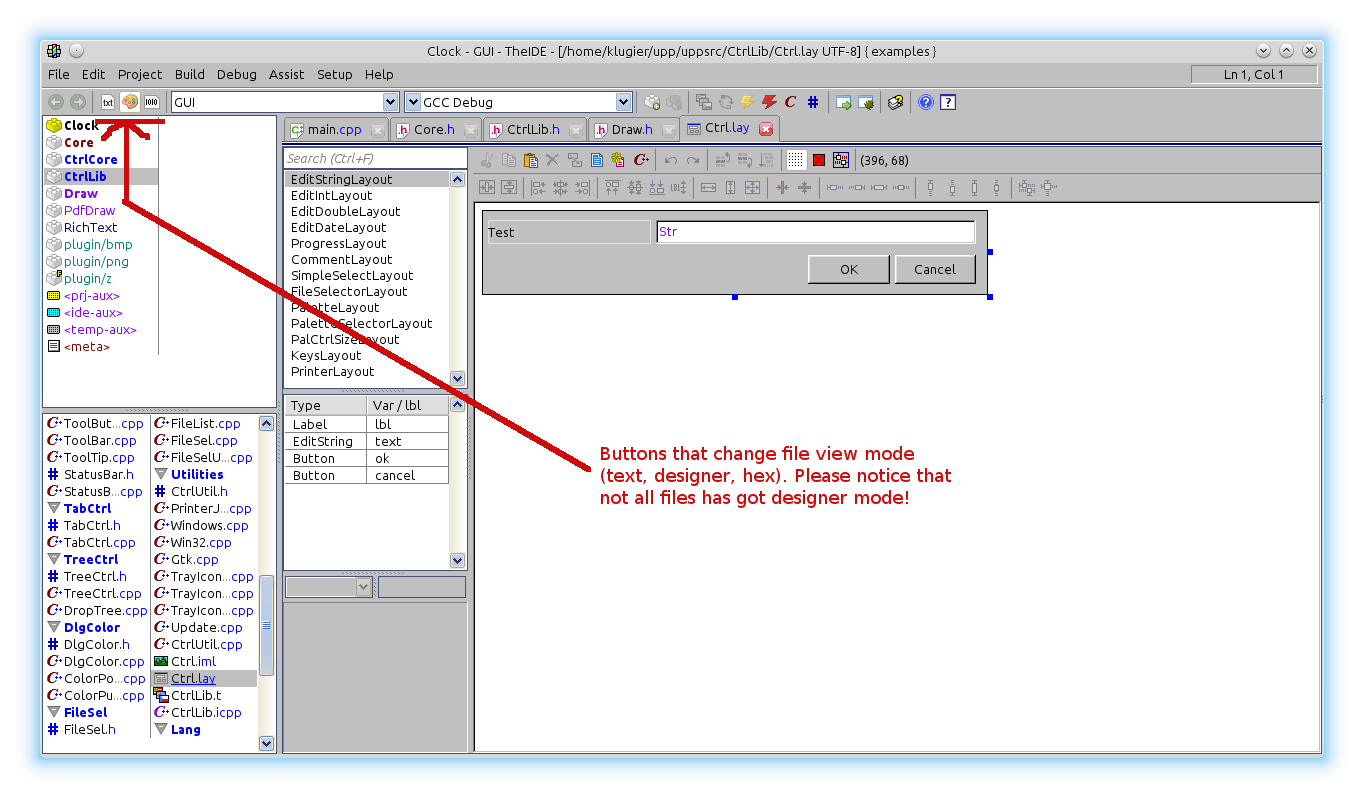Screen dimensions: 1364x798
Task: Switch file view to hex mode
Action: point(152,102)
